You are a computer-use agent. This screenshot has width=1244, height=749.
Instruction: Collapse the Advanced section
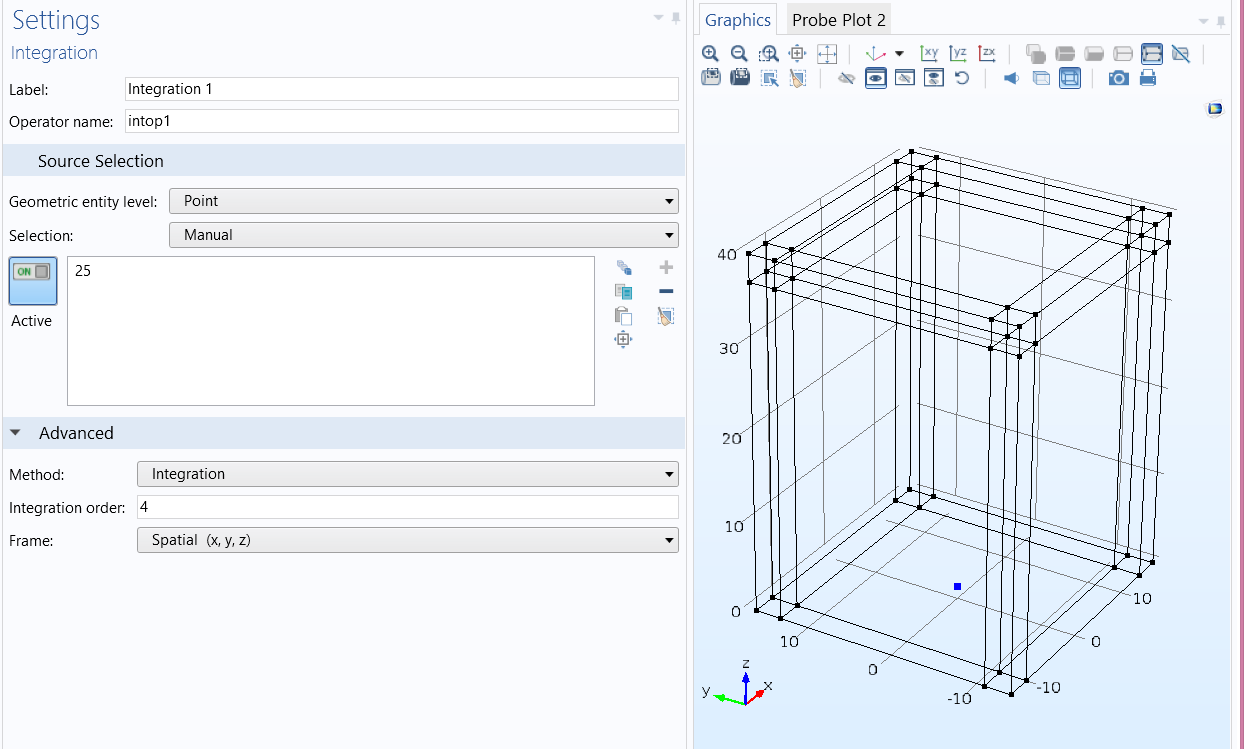tap(15, 433)
